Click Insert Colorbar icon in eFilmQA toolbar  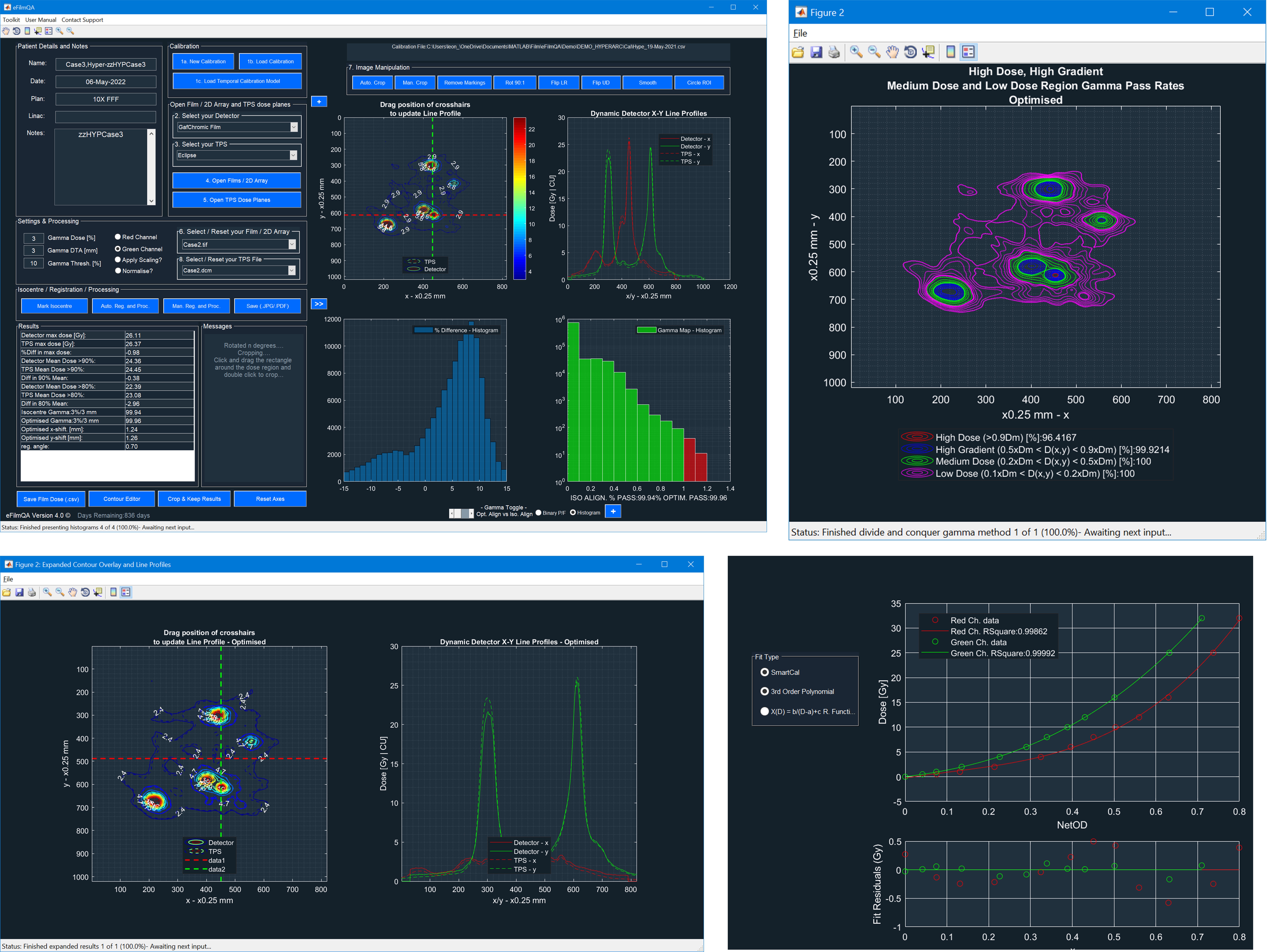(x=27, y=31)
